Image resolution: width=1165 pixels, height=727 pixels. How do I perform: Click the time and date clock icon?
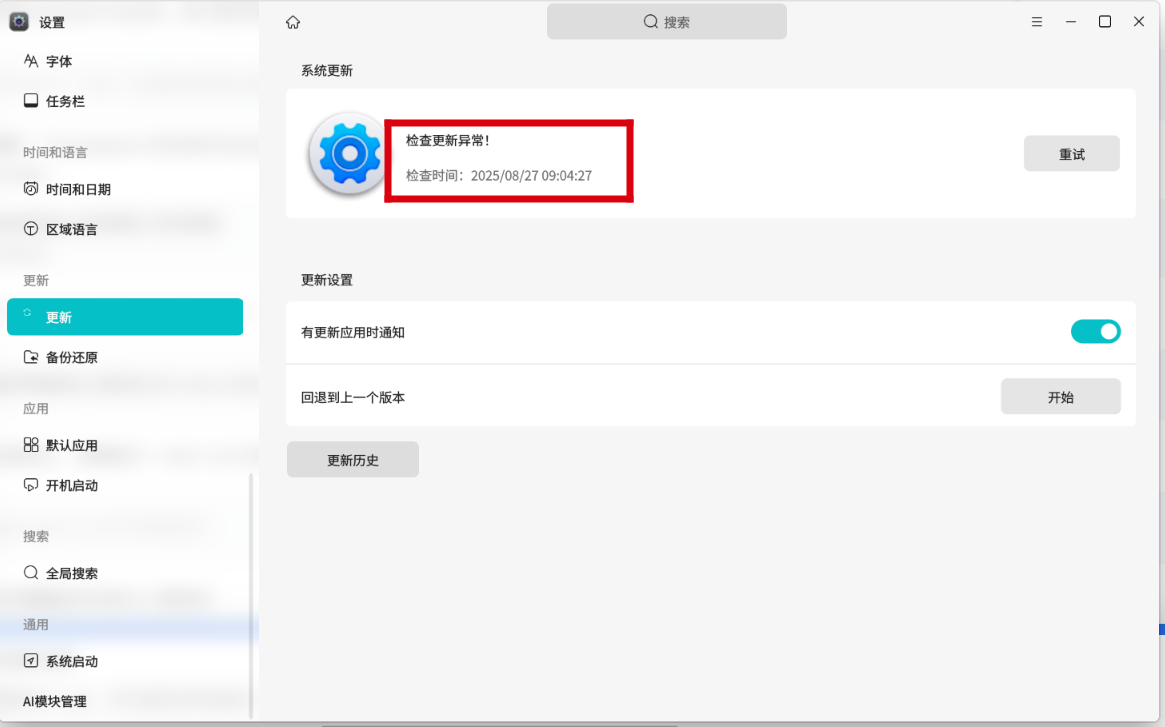pos(31,189)
